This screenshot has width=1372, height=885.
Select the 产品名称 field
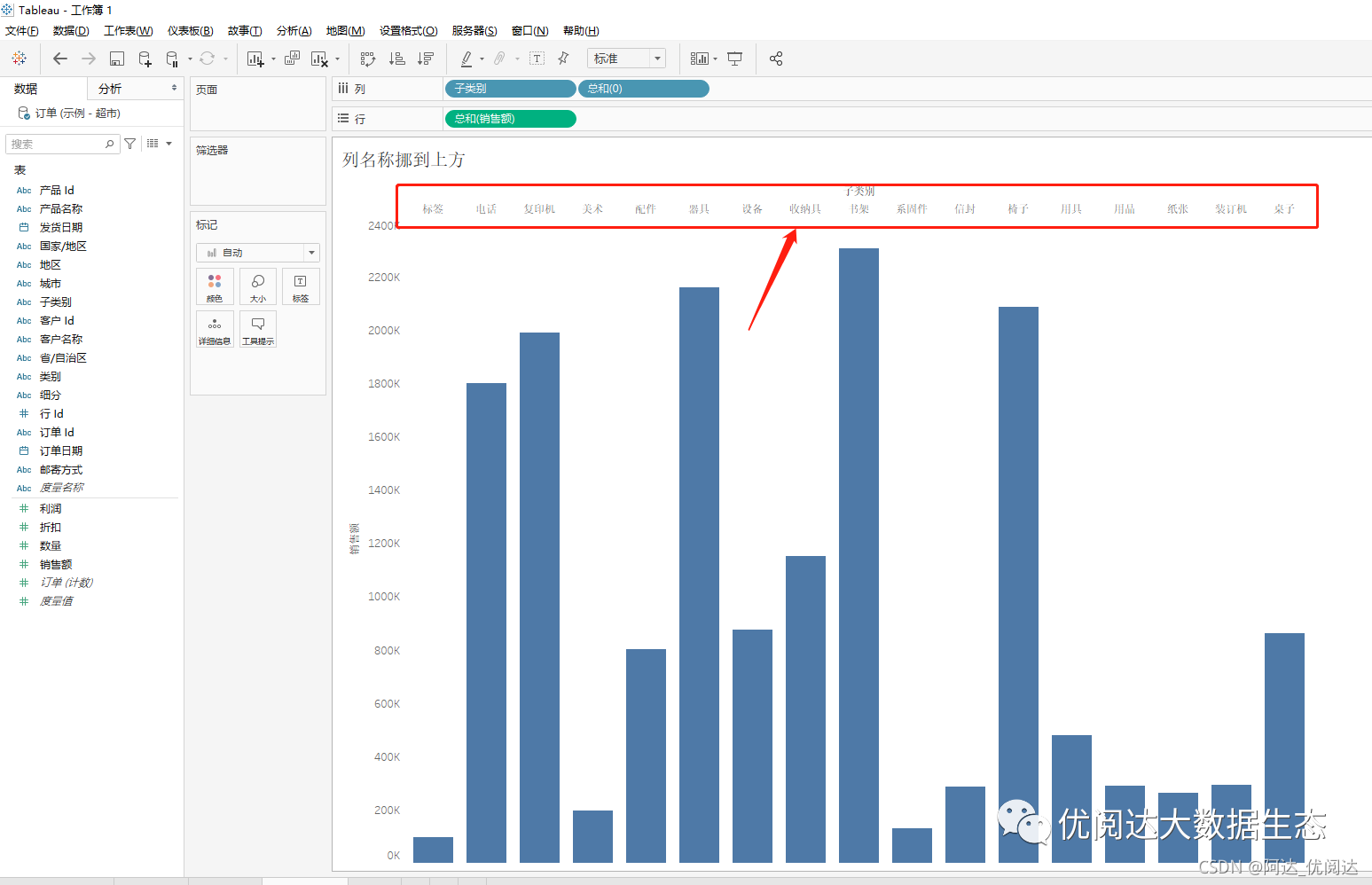click(61, 208)
